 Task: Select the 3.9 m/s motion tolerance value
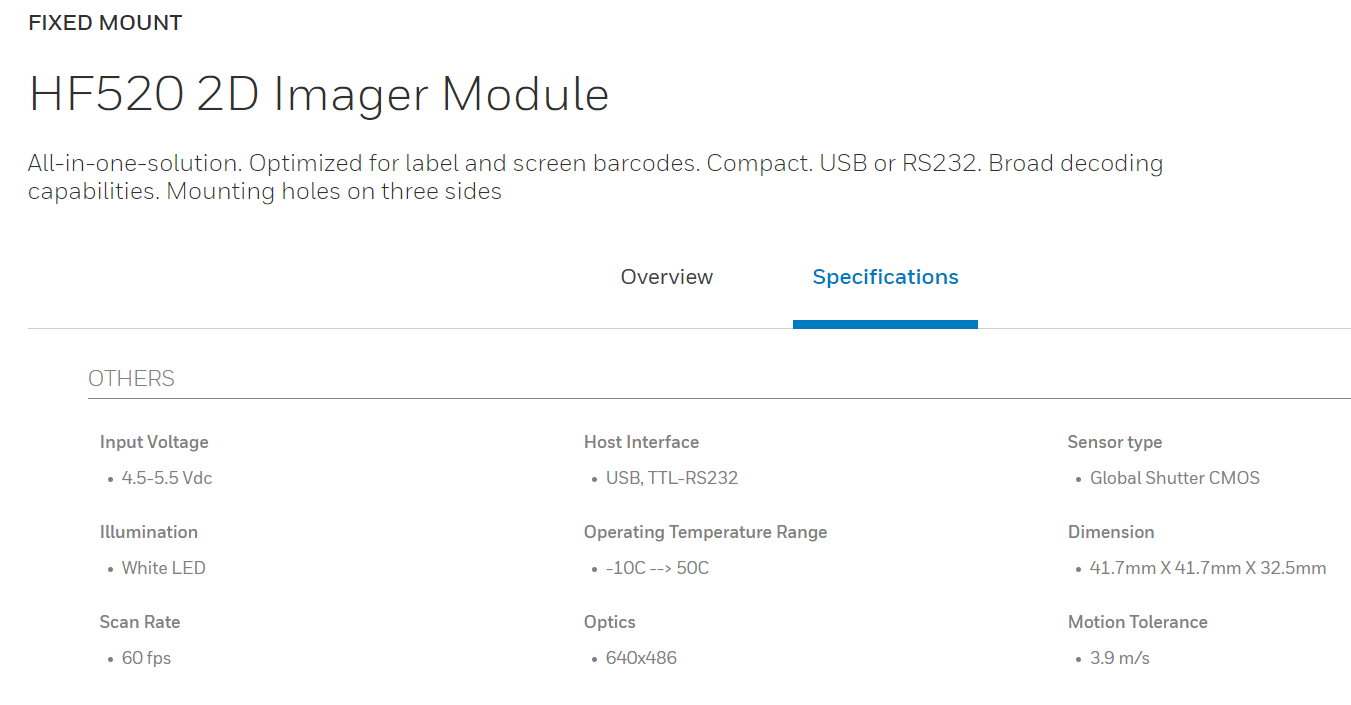(x=1120, y=658)
